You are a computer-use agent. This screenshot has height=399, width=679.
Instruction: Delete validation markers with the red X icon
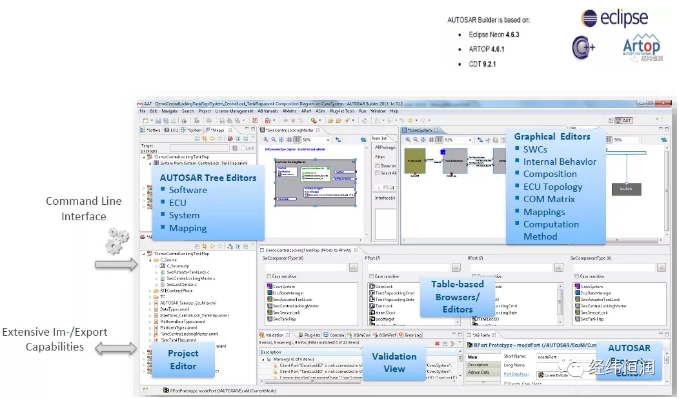437,344
